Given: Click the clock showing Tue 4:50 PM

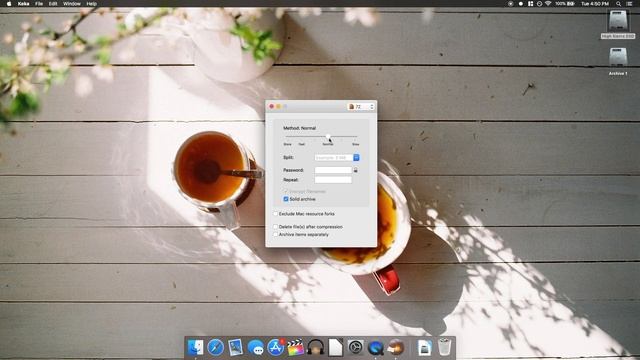Looking at the screenshot, I should (x=595, y=4).
